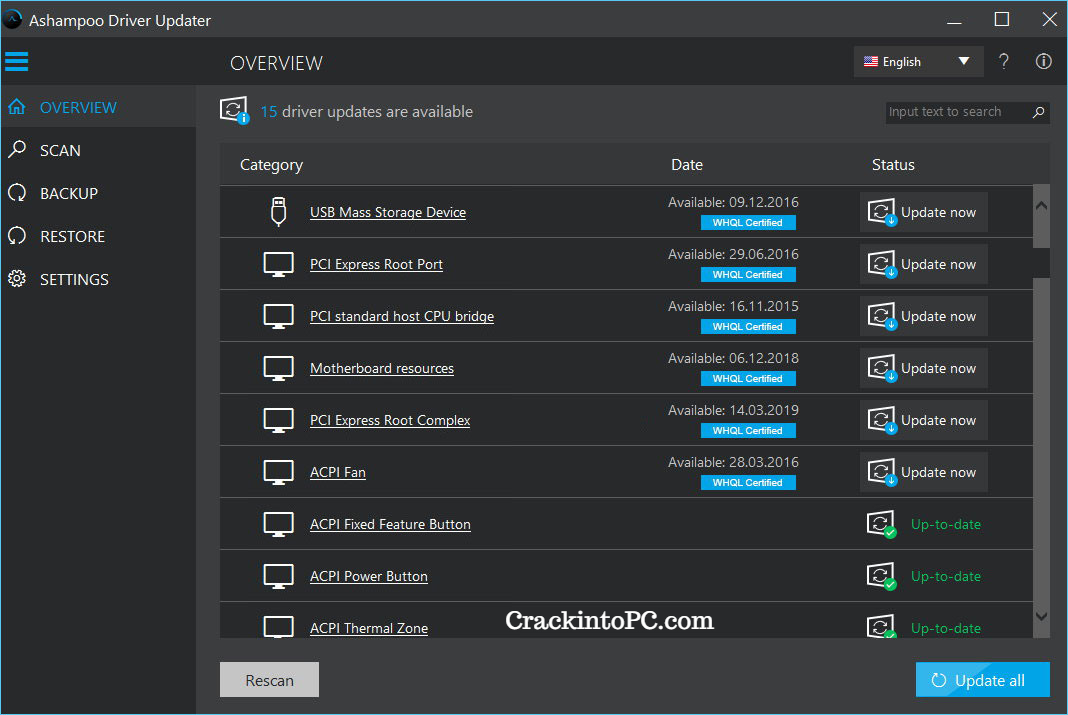Open PCI Express Root Complex link
The height and width of the screenshot is (715, 1068).
pos(390,420)
